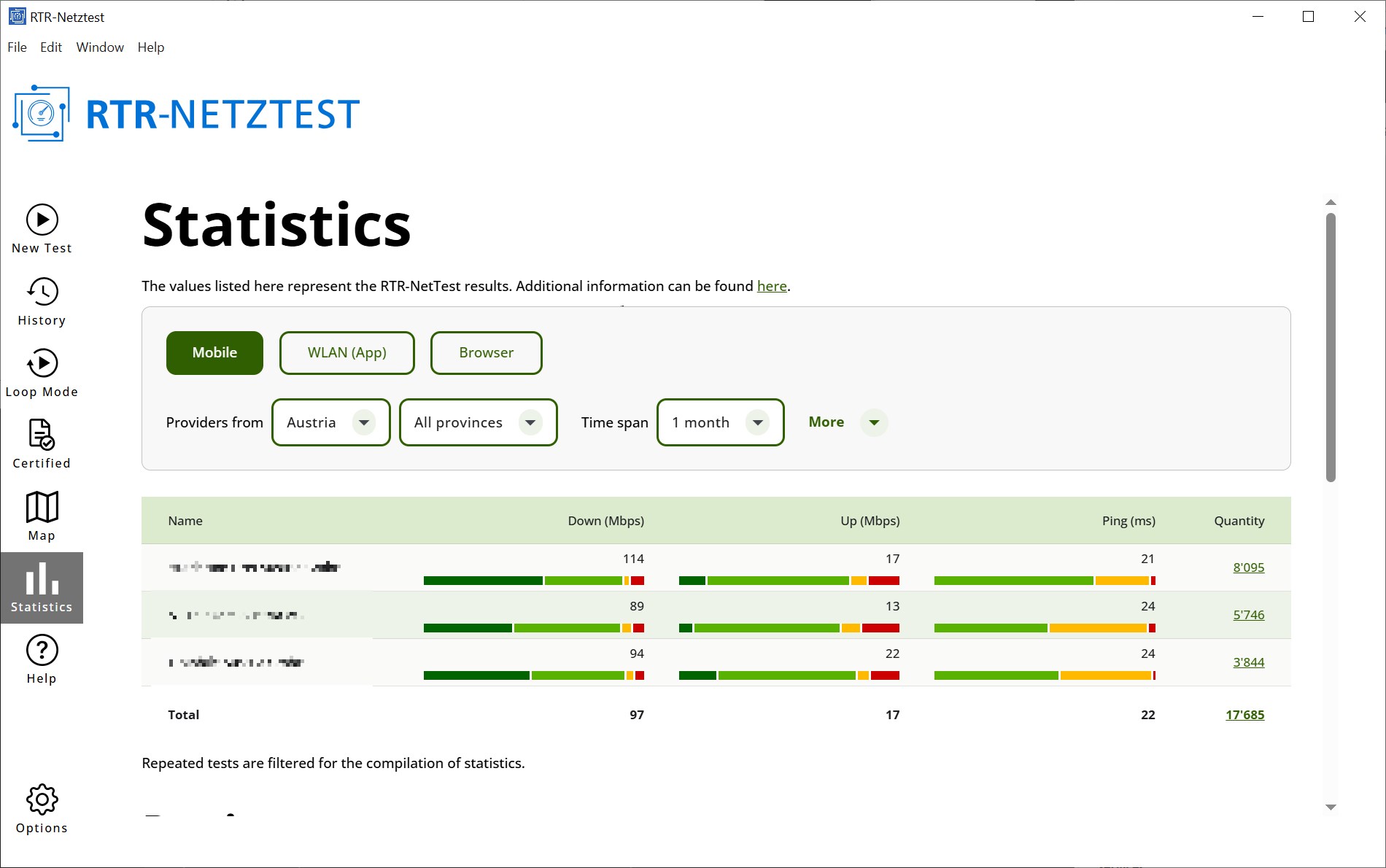Click the download bar for 114 Mbps row
Viewport: 1386px width, 868px height.
tap(534, 581)
